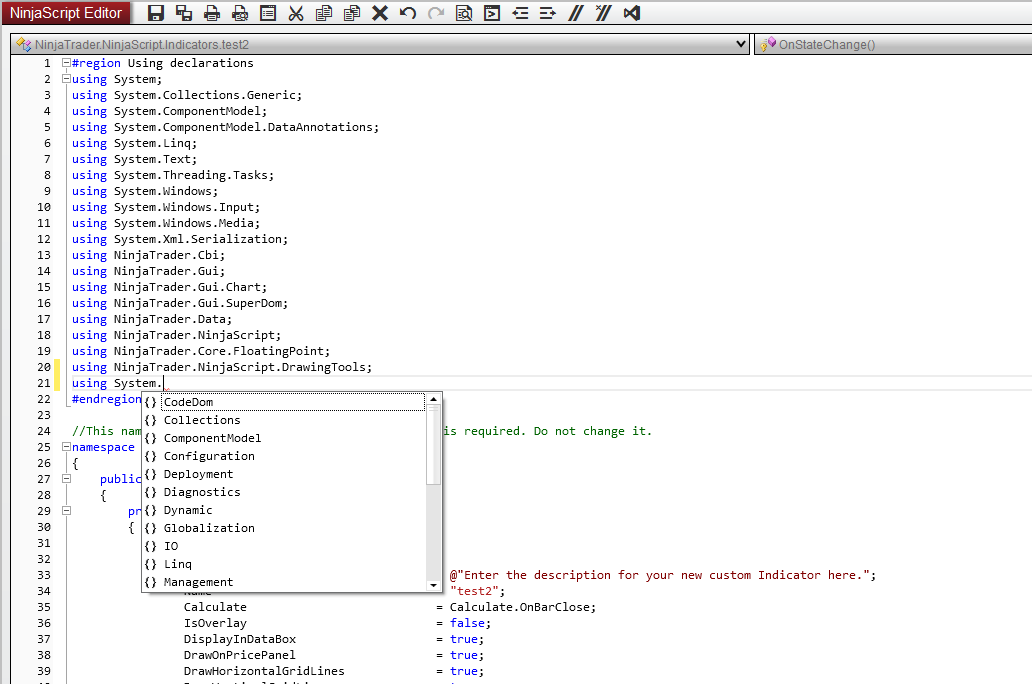Select Collections in autocomplete list
Image resolution: width=1032 pixels, height=684 pixels.
click(284, 420)
